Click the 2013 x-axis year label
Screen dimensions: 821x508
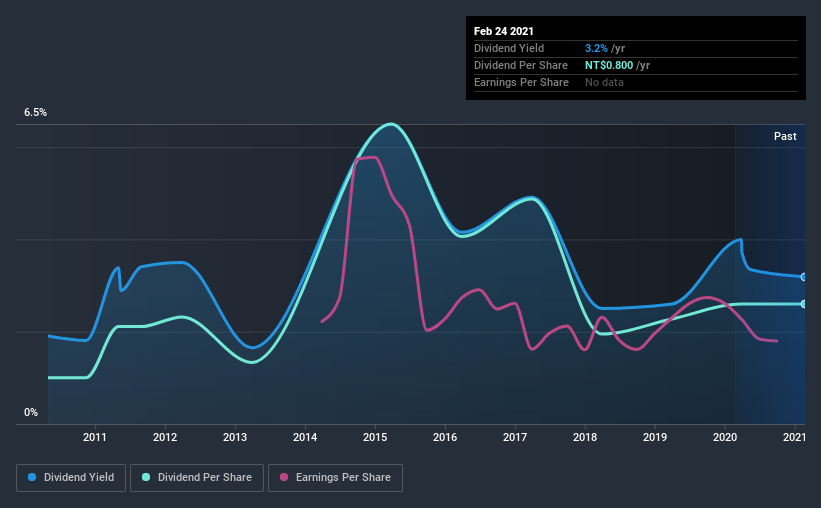(x=235, y=437)
